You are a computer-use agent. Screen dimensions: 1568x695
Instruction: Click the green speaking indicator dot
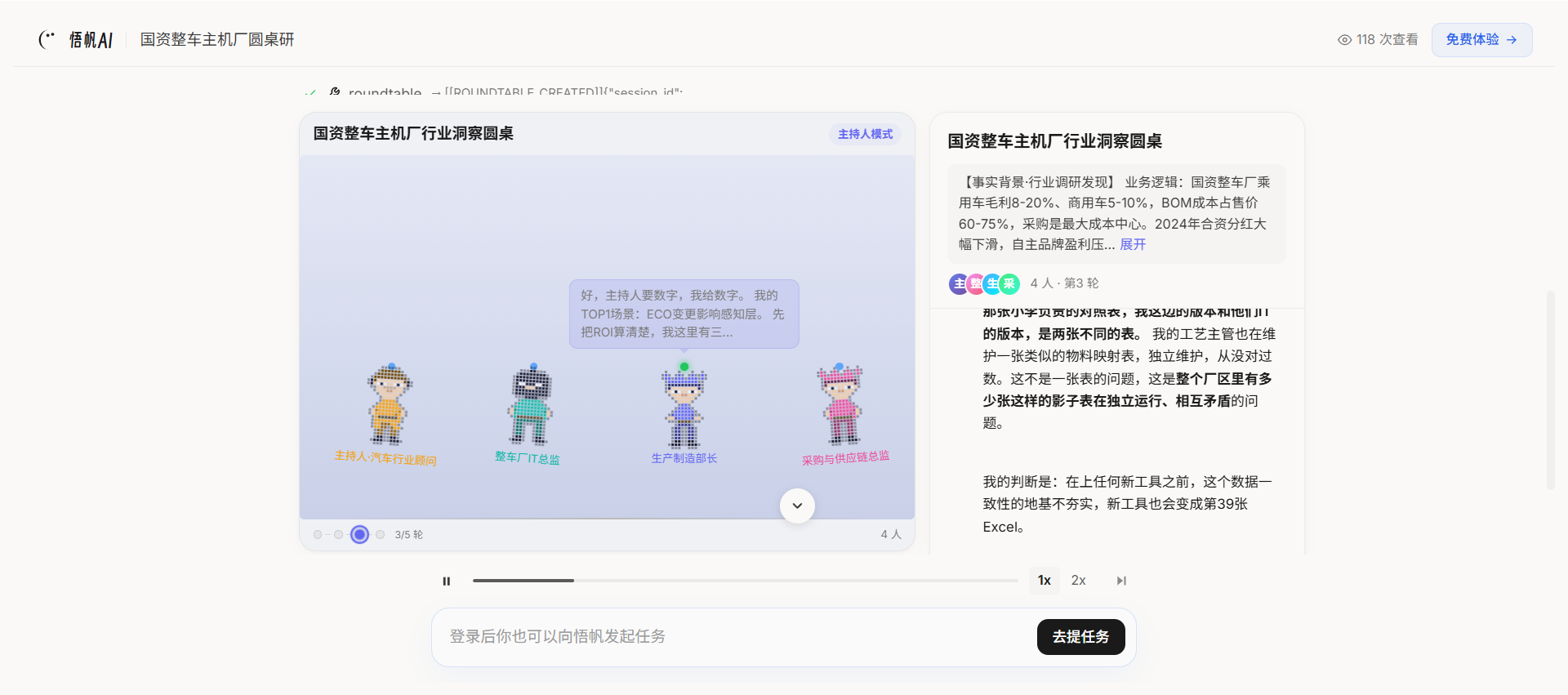pos(684,367)
